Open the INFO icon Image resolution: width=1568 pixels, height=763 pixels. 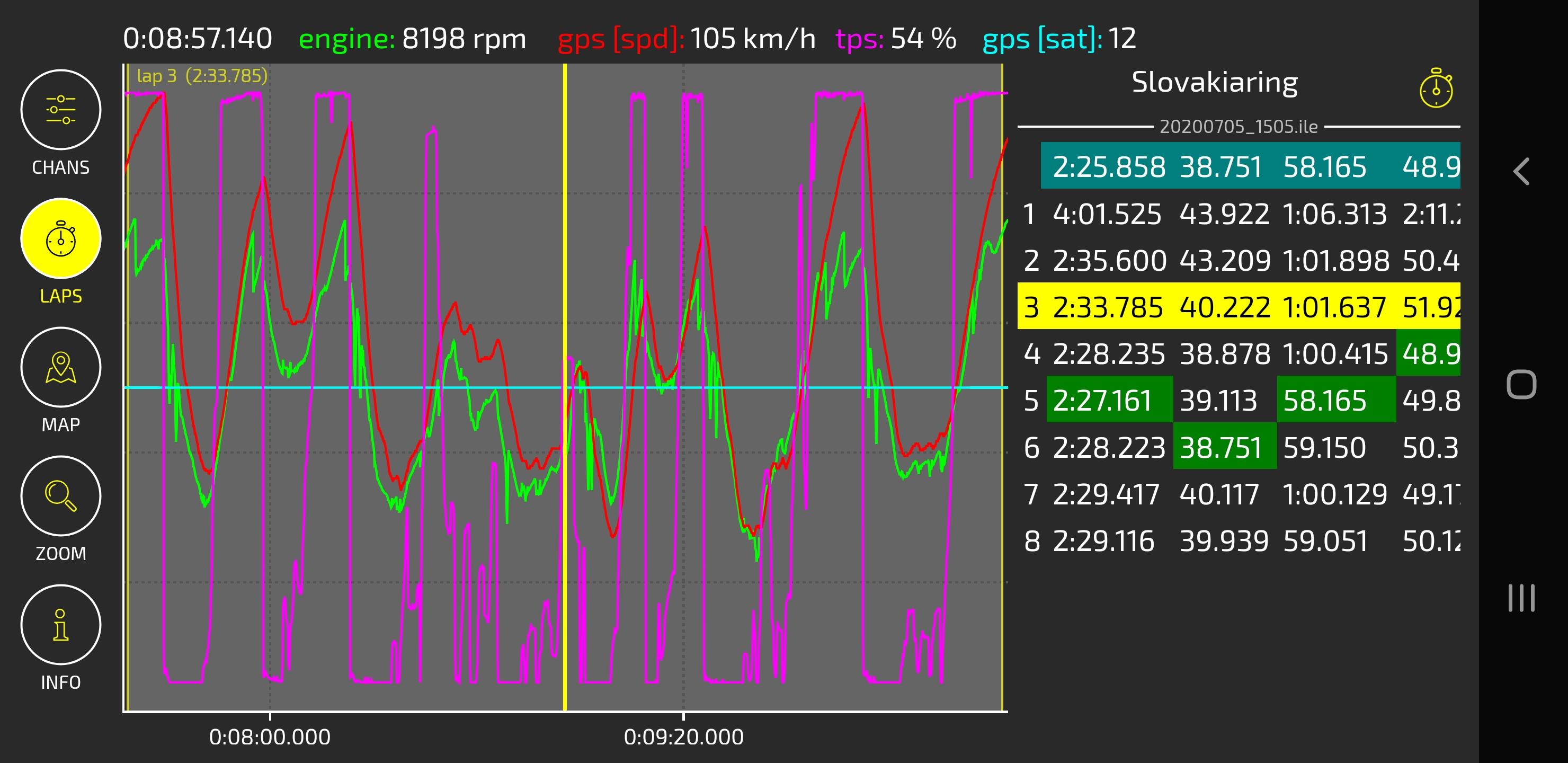click(61, 625)
